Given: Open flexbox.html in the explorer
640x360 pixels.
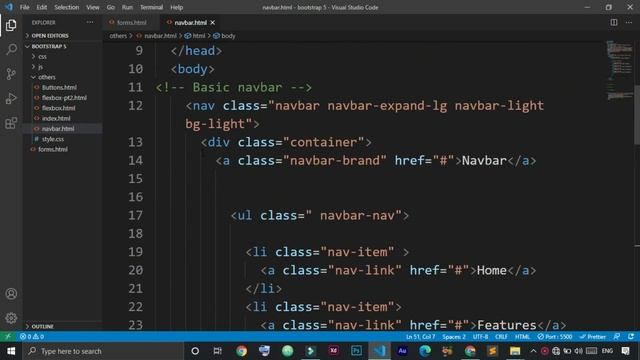Looking at the screenshot, I should 58,108.
